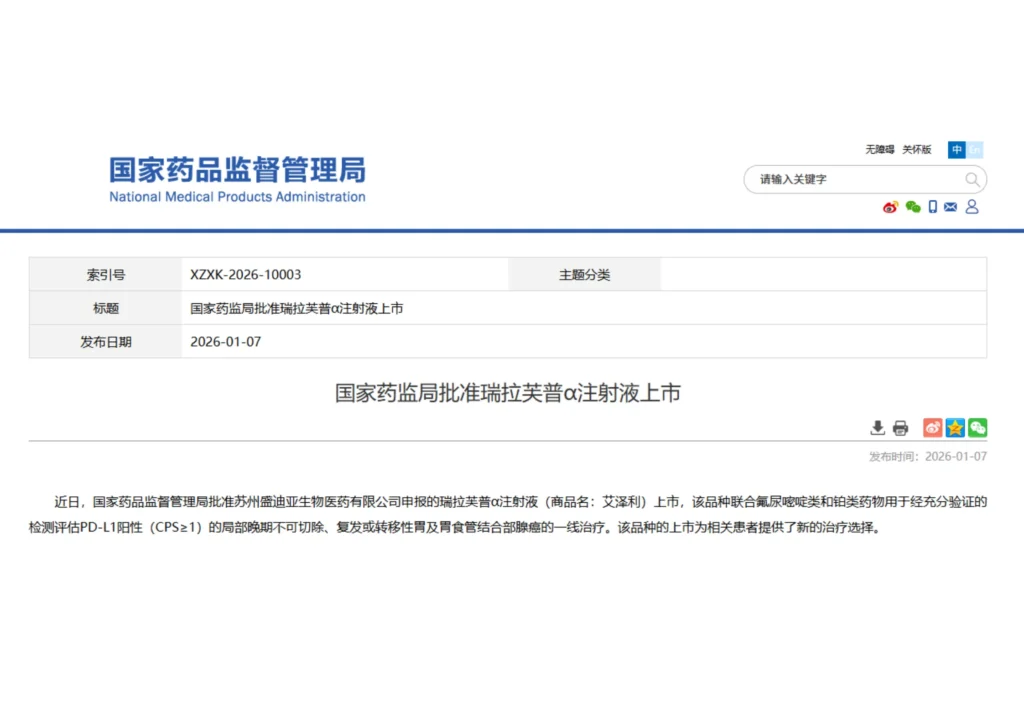
Task: Click the 主题分类 table header cell
Action: pos(584,275)
